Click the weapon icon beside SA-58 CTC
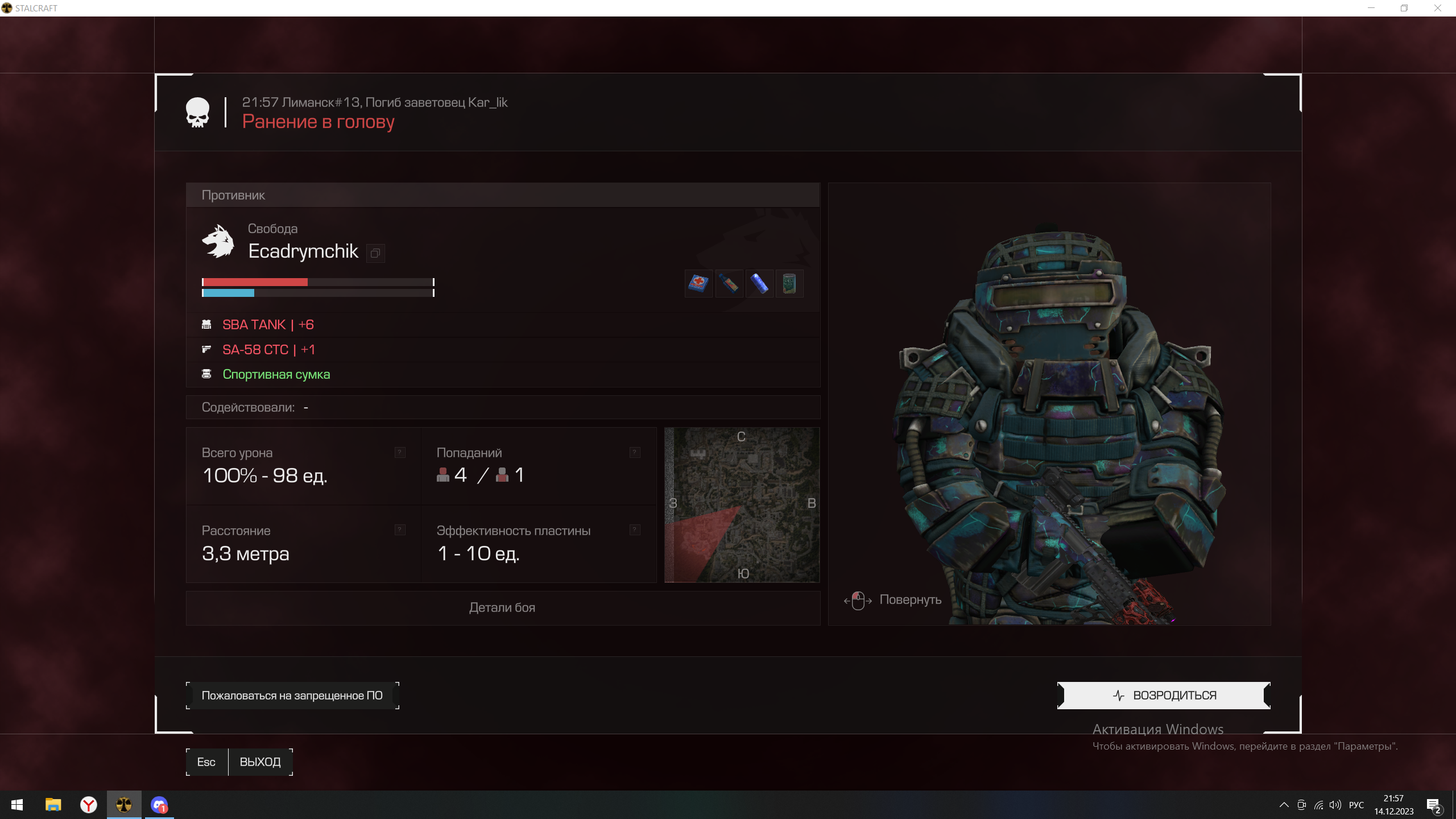The image size is (1456, 819). point(206,349)
